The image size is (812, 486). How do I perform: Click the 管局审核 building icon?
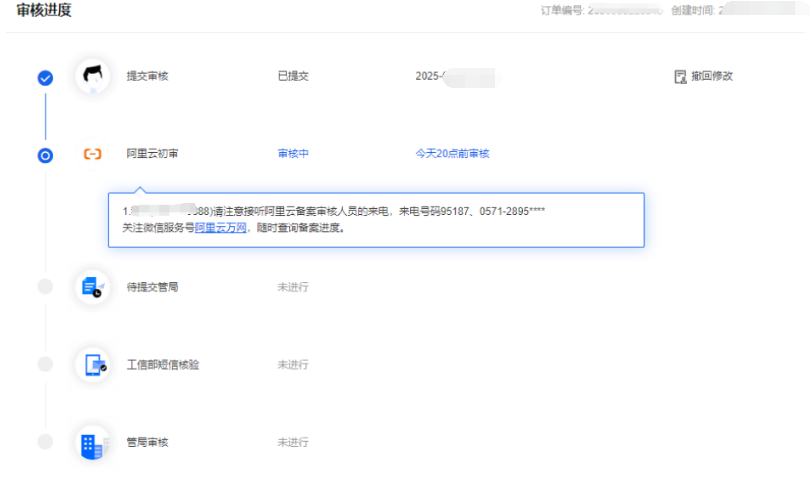(93, 443)
